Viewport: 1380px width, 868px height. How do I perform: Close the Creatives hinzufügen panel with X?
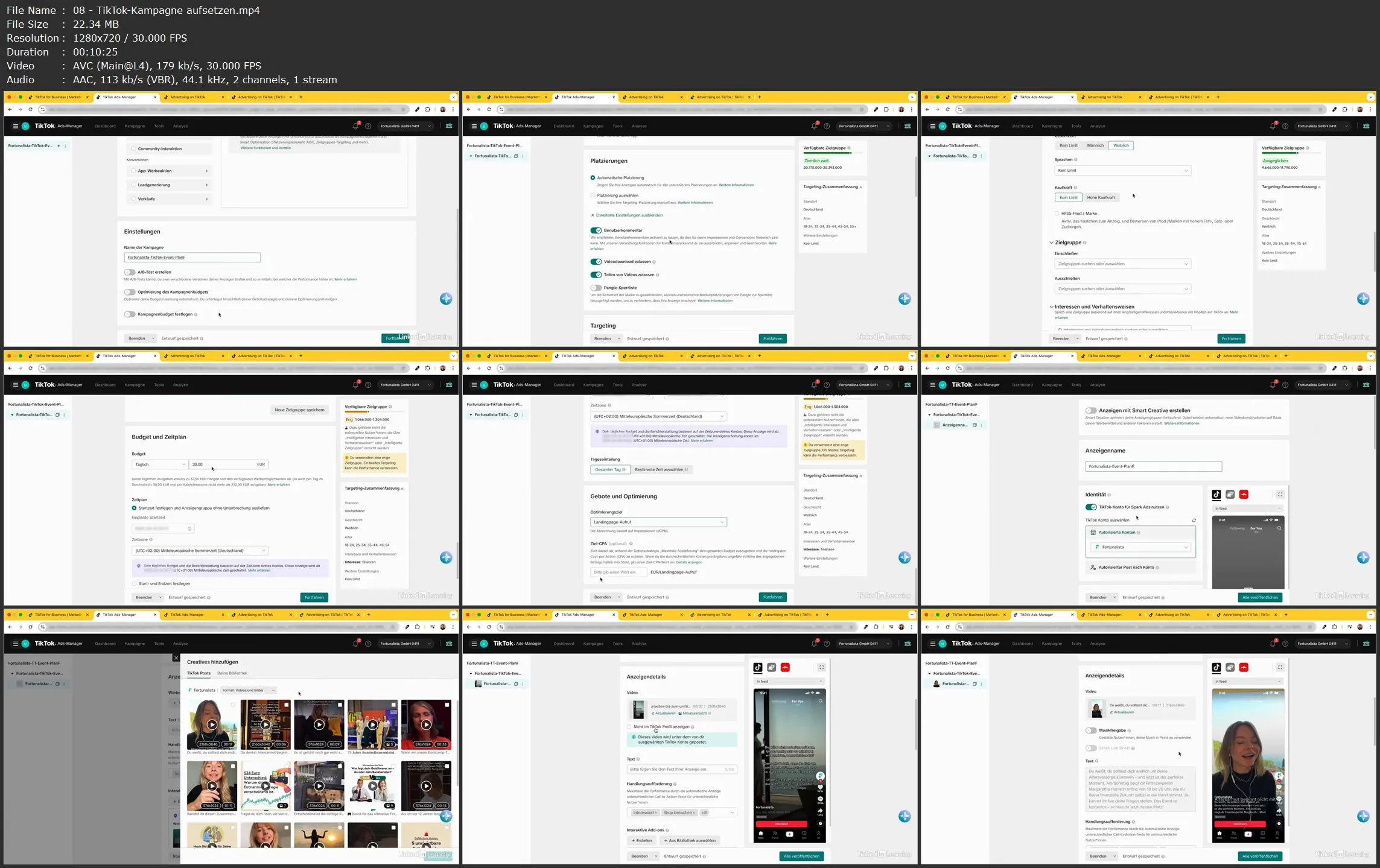click(176, 658)
